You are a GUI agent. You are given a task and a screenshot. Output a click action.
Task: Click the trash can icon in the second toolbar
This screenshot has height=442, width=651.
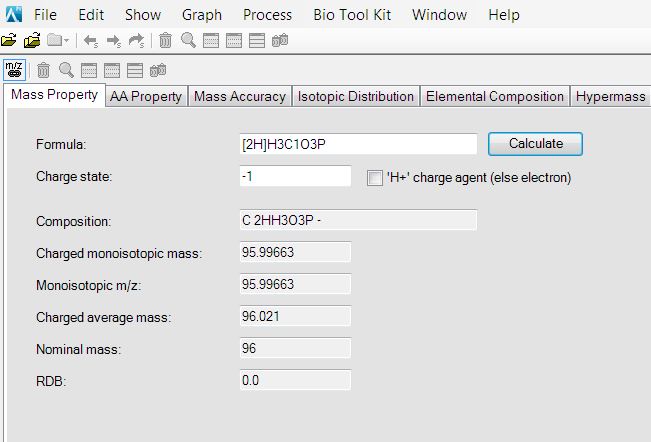(x=43, y=71)
